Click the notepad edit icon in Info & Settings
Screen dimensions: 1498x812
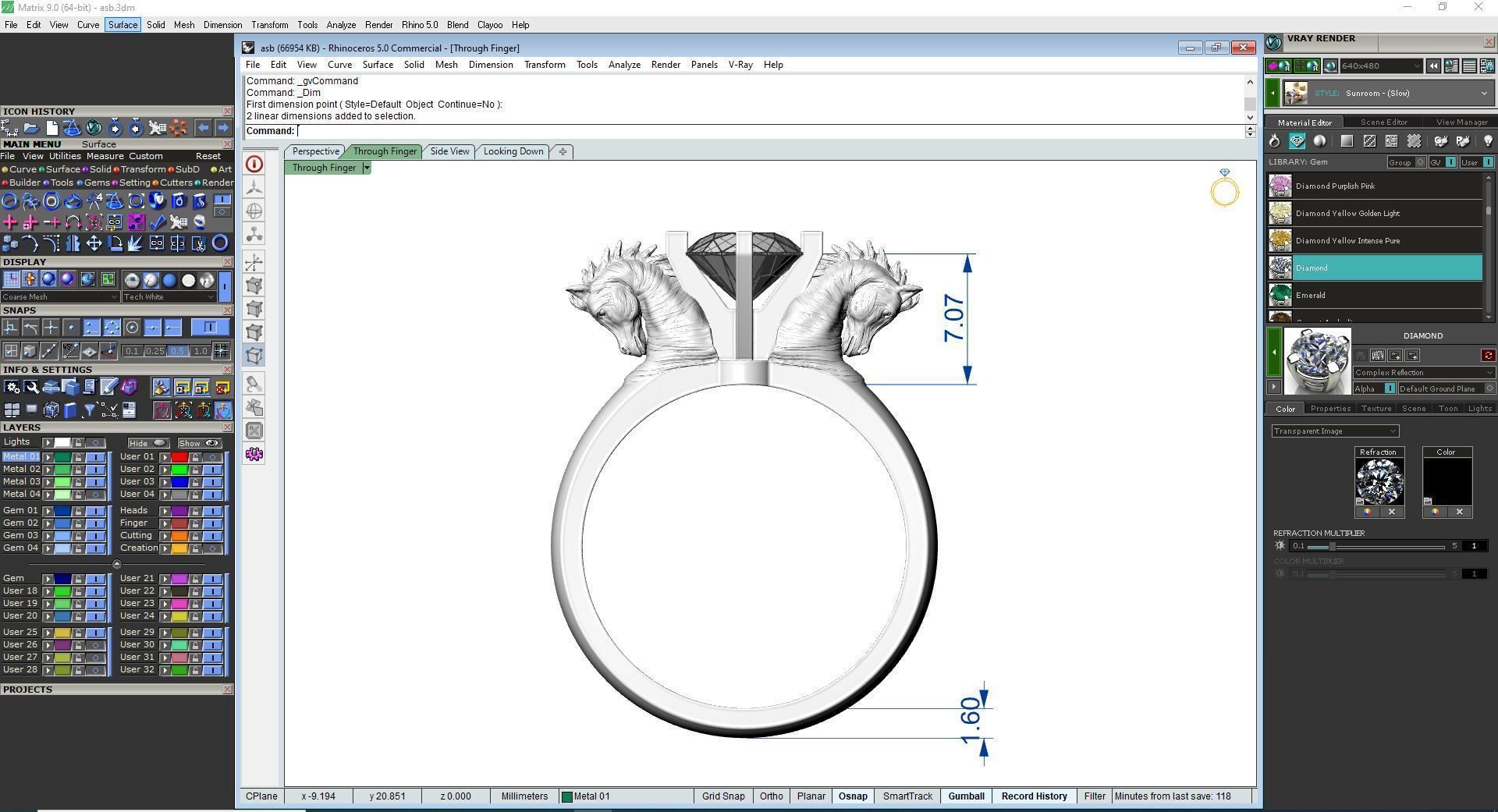coord(108,387)
